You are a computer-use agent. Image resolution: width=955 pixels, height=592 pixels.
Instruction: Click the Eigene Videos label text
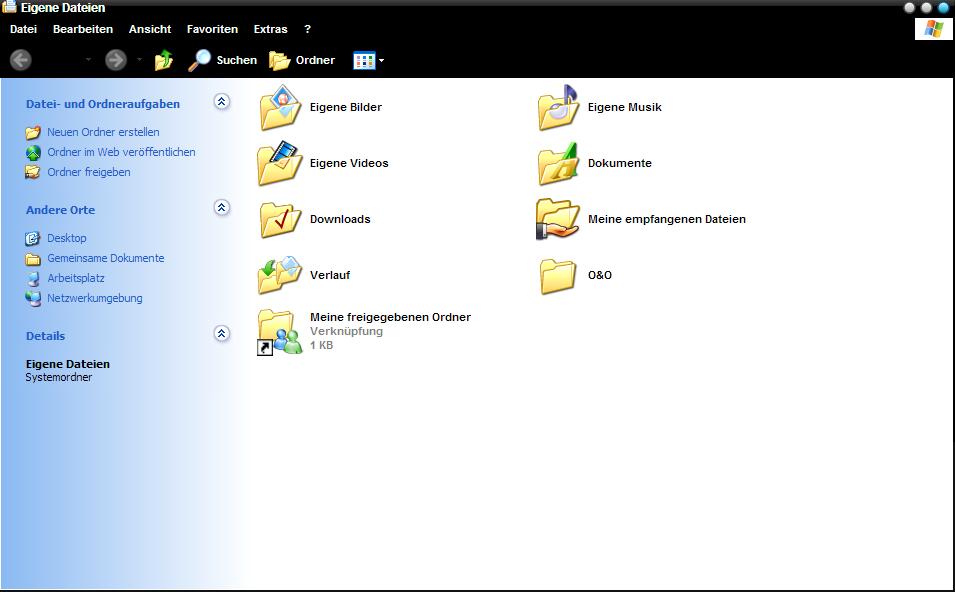349,163
